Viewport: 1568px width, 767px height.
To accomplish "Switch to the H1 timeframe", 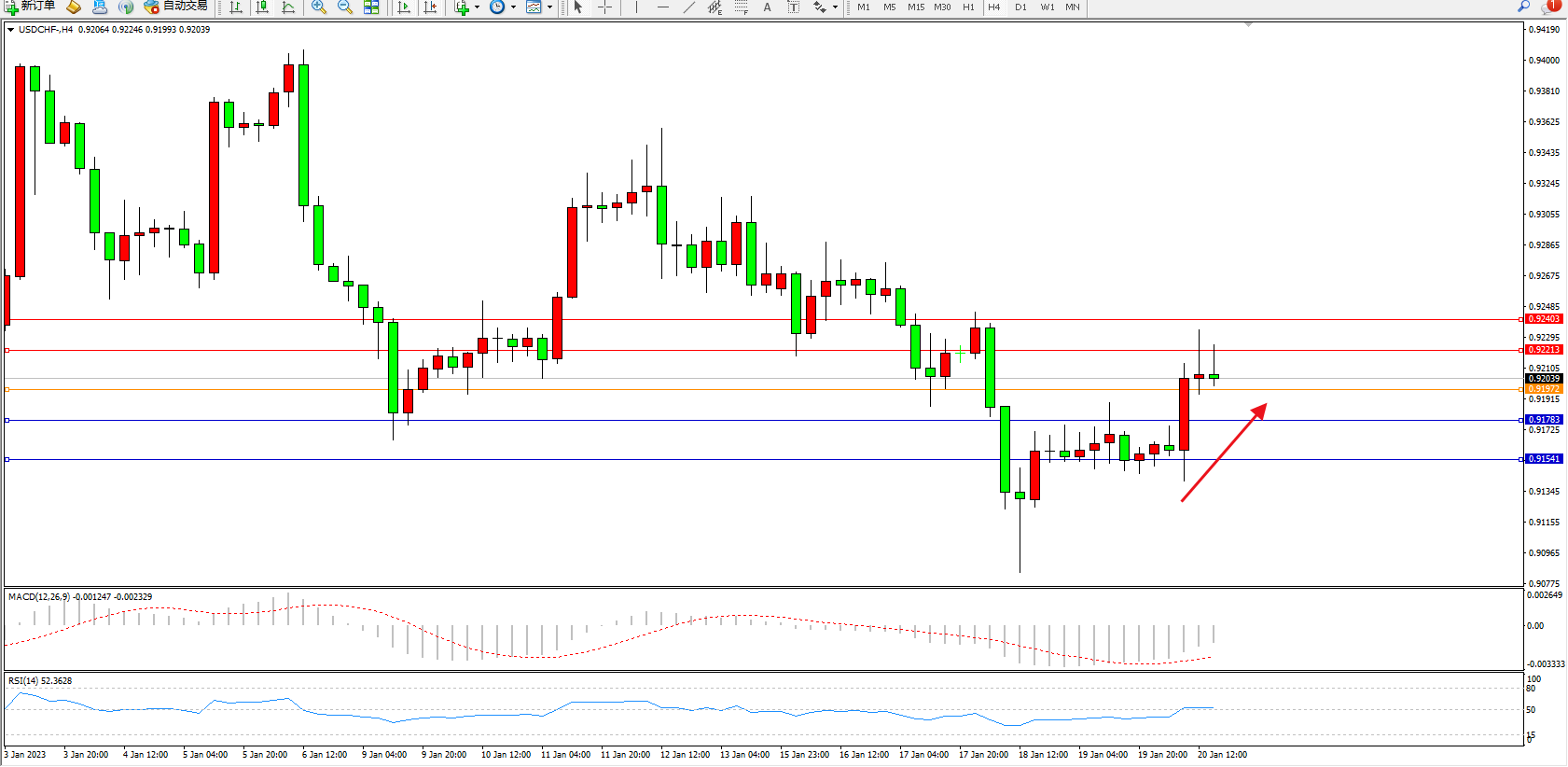I will [x=968, y=7].
